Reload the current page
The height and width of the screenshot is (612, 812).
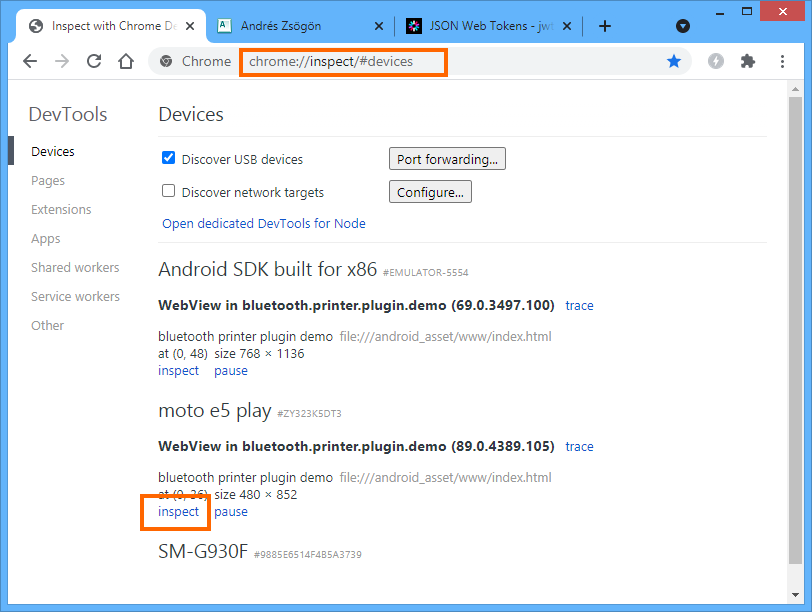(94, 61)
